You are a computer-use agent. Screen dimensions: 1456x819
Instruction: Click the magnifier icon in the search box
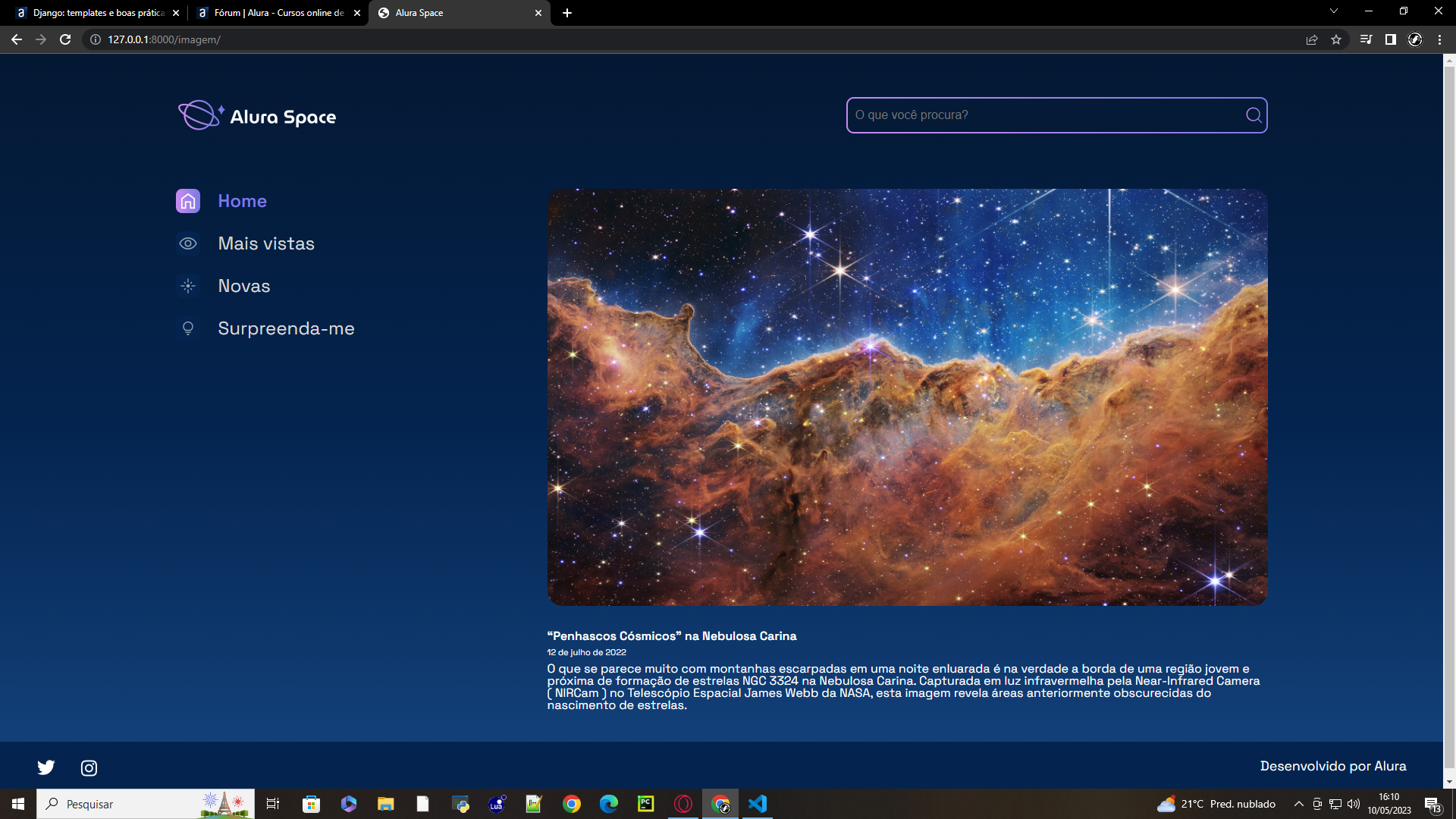click(1254, 115)
